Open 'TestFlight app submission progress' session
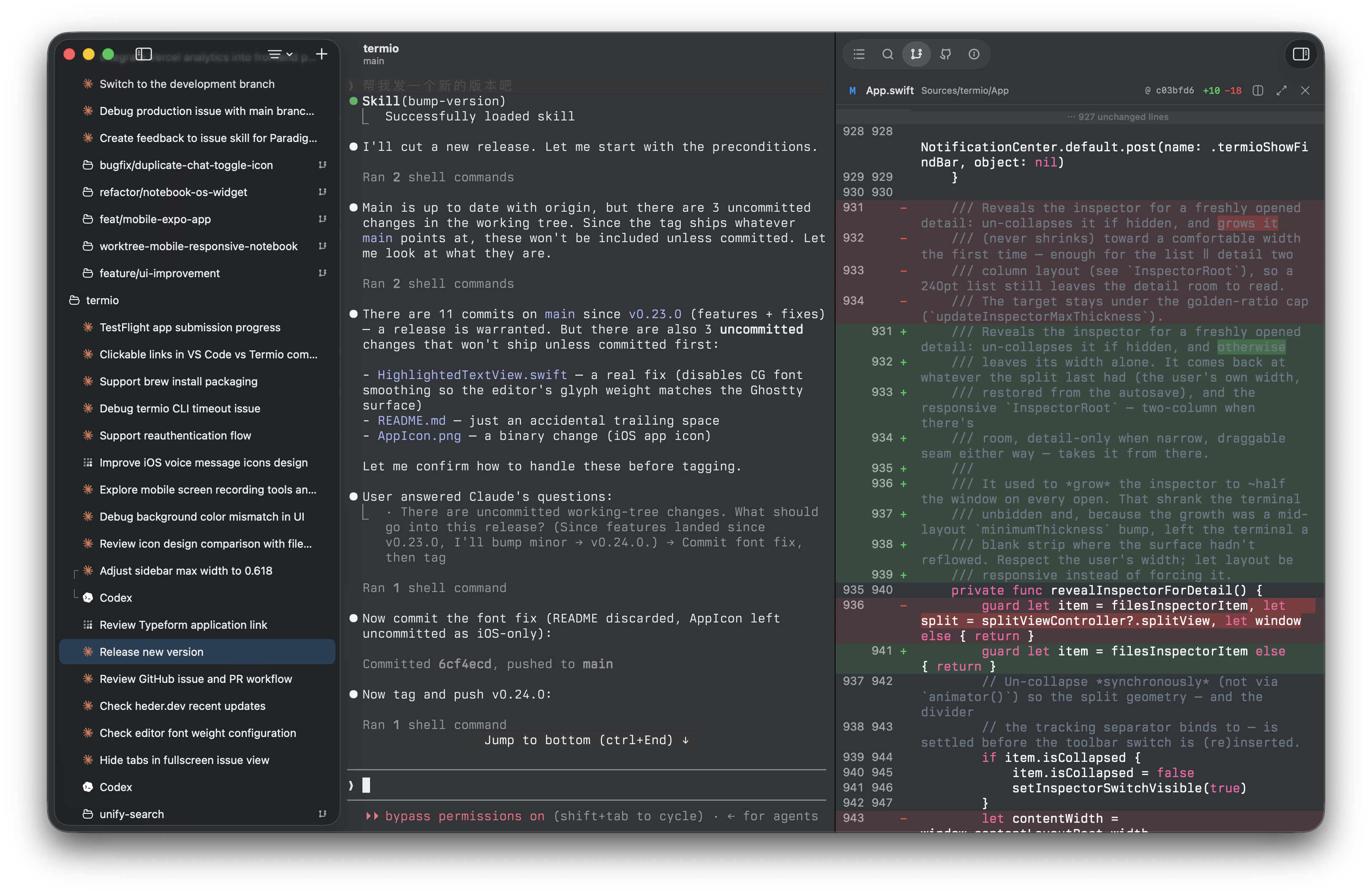Image resolution: width=1372 pixels, height=895 pixels. (x=197, y=327)
